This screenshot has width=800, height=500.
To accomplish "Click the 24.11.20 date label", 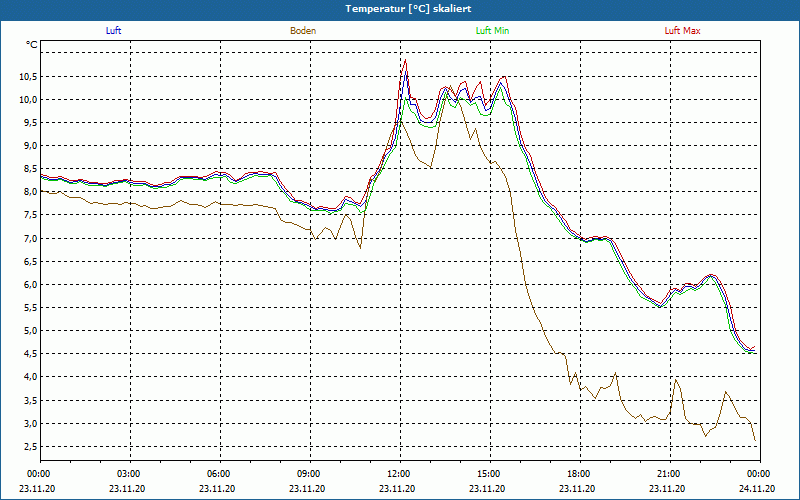I will click(757, 488).
